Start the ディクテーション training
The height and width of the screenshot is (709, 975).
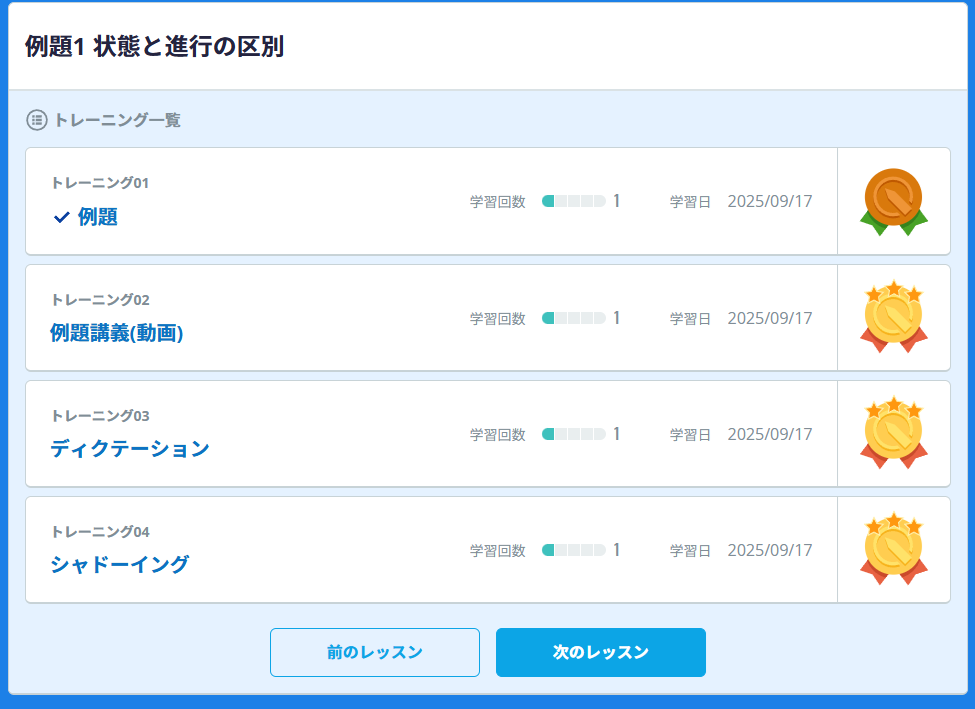pos(130,449)
